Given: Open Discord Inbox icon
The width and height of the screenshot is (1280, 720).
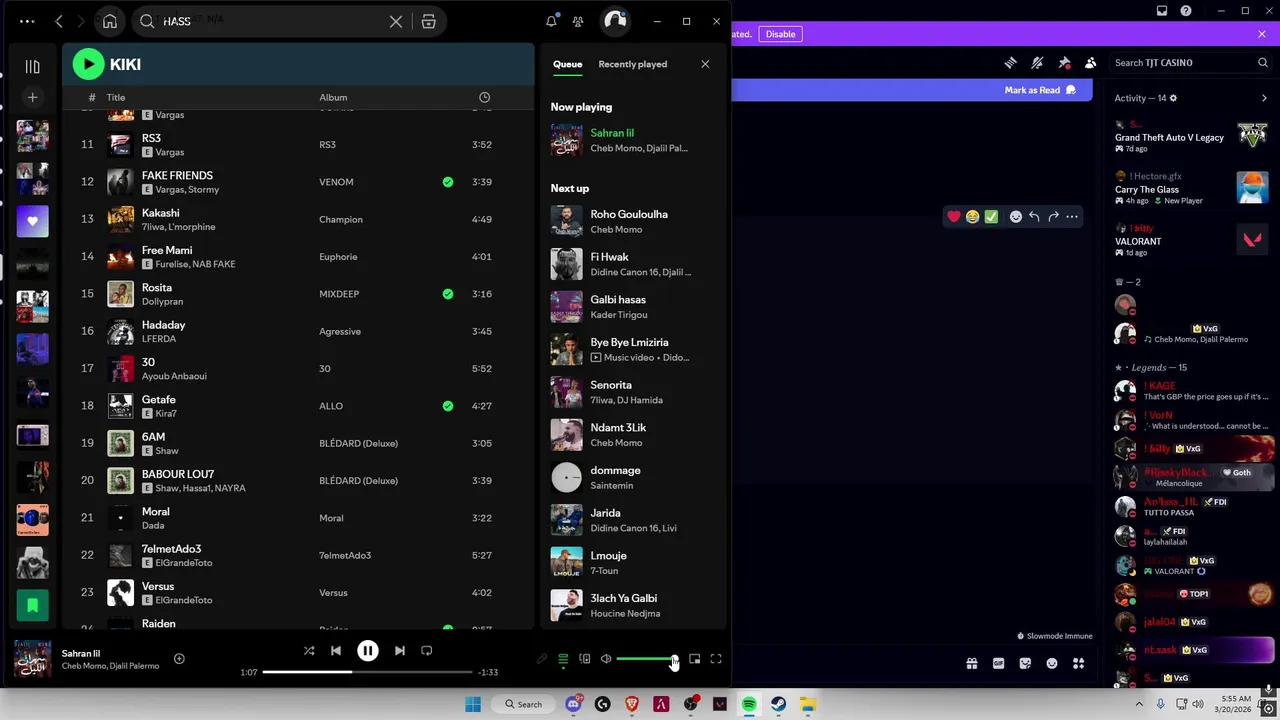Looking at the screenshot, I should tap(1162, 10).
